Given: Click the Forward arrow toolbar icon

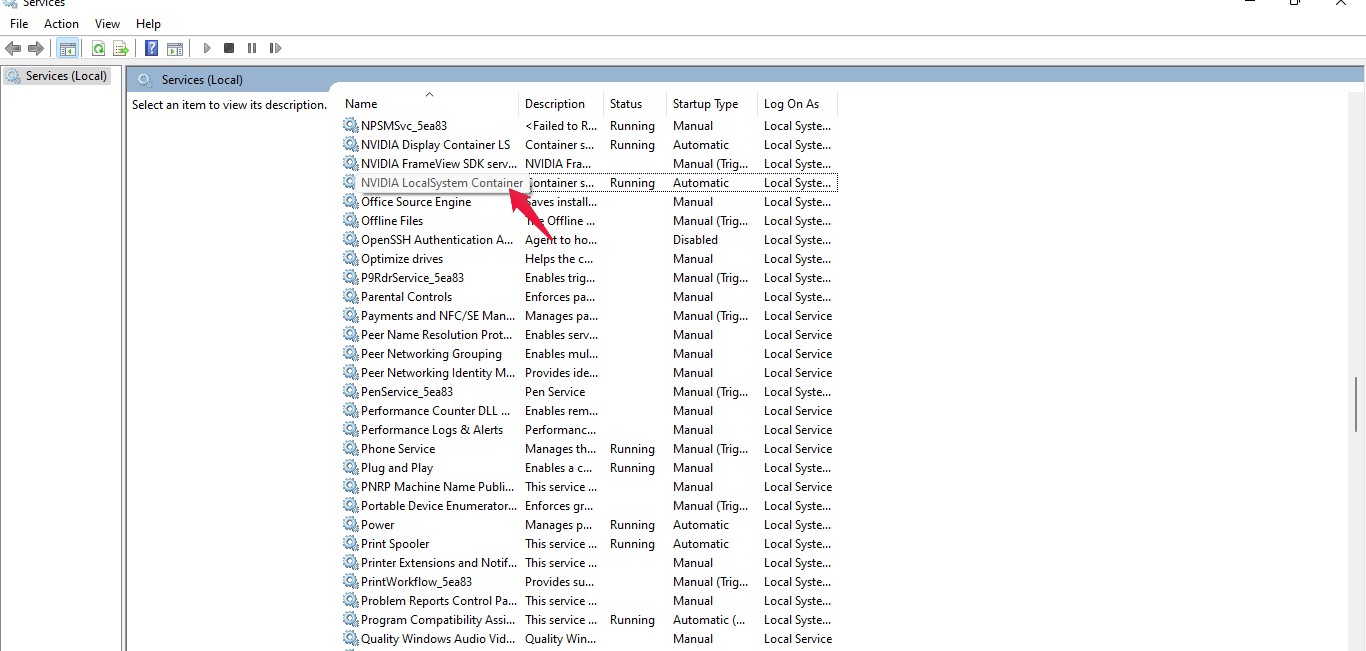Looking at the screenshot, I should coord(36,48).
